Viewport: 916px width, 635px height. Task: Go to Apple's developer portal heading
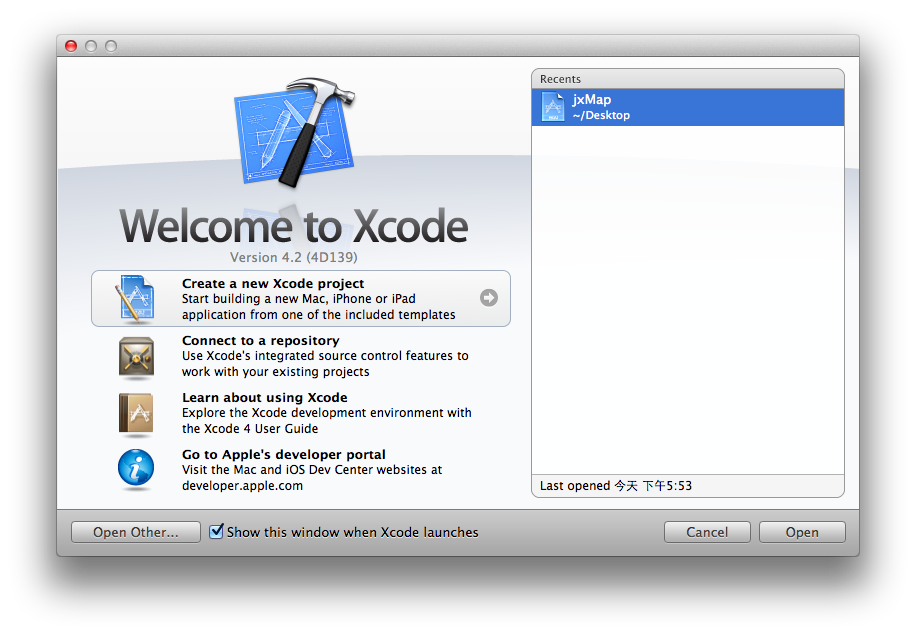(284, 454)
